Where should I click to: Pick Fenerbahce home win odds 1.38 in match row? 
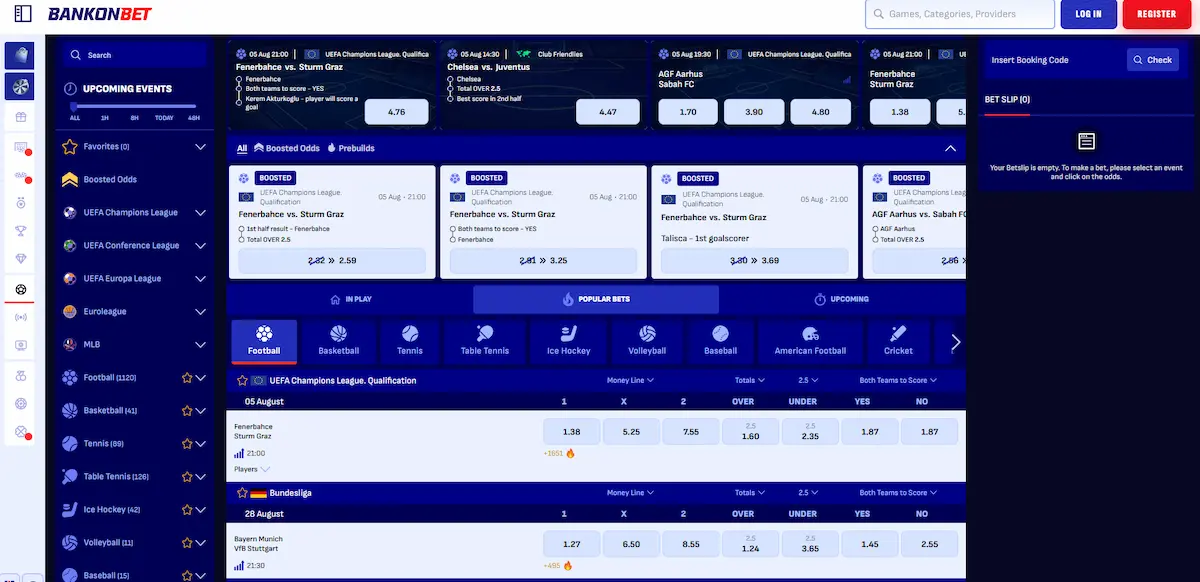(x=572, y=432)
